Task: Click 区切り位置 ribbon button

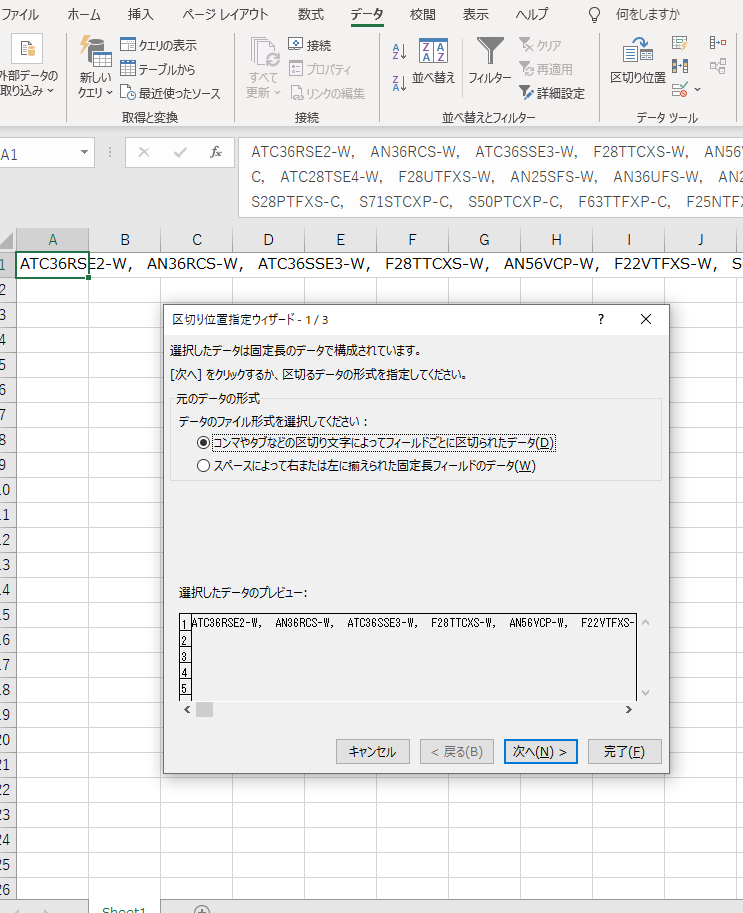Action: pyautogui.click(x=638, y=61)
